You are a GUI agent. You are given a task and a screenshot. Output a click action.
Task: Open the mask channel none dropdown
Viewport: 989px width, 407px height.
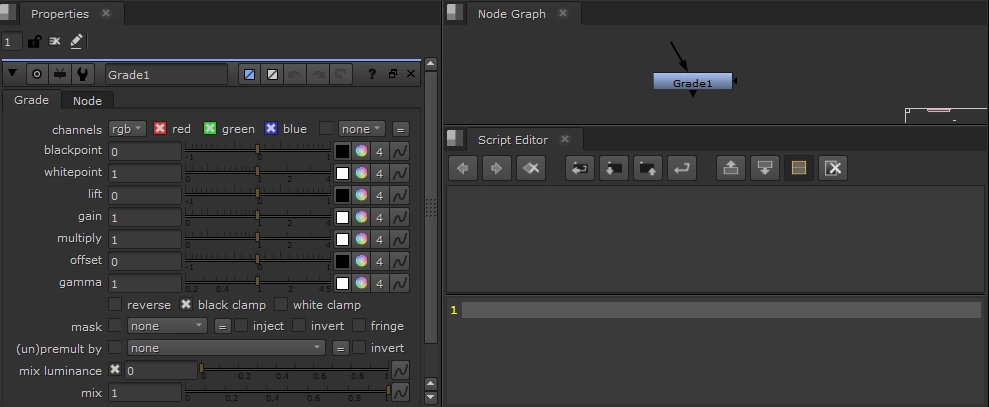pos(167,326)
